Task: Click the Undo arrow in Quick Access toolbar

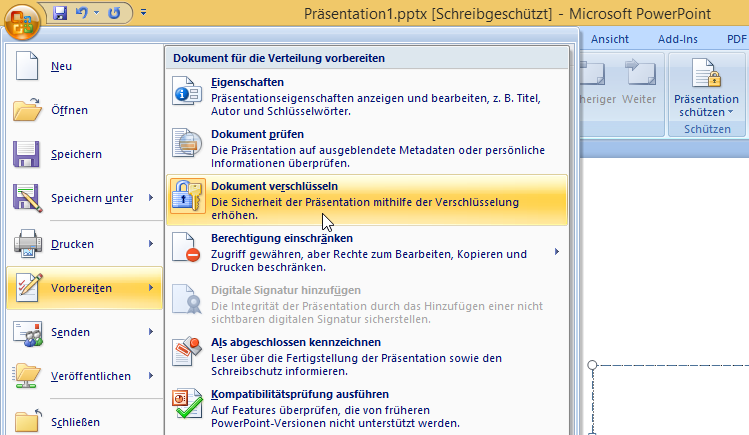Action: click(x=82, y=13)
